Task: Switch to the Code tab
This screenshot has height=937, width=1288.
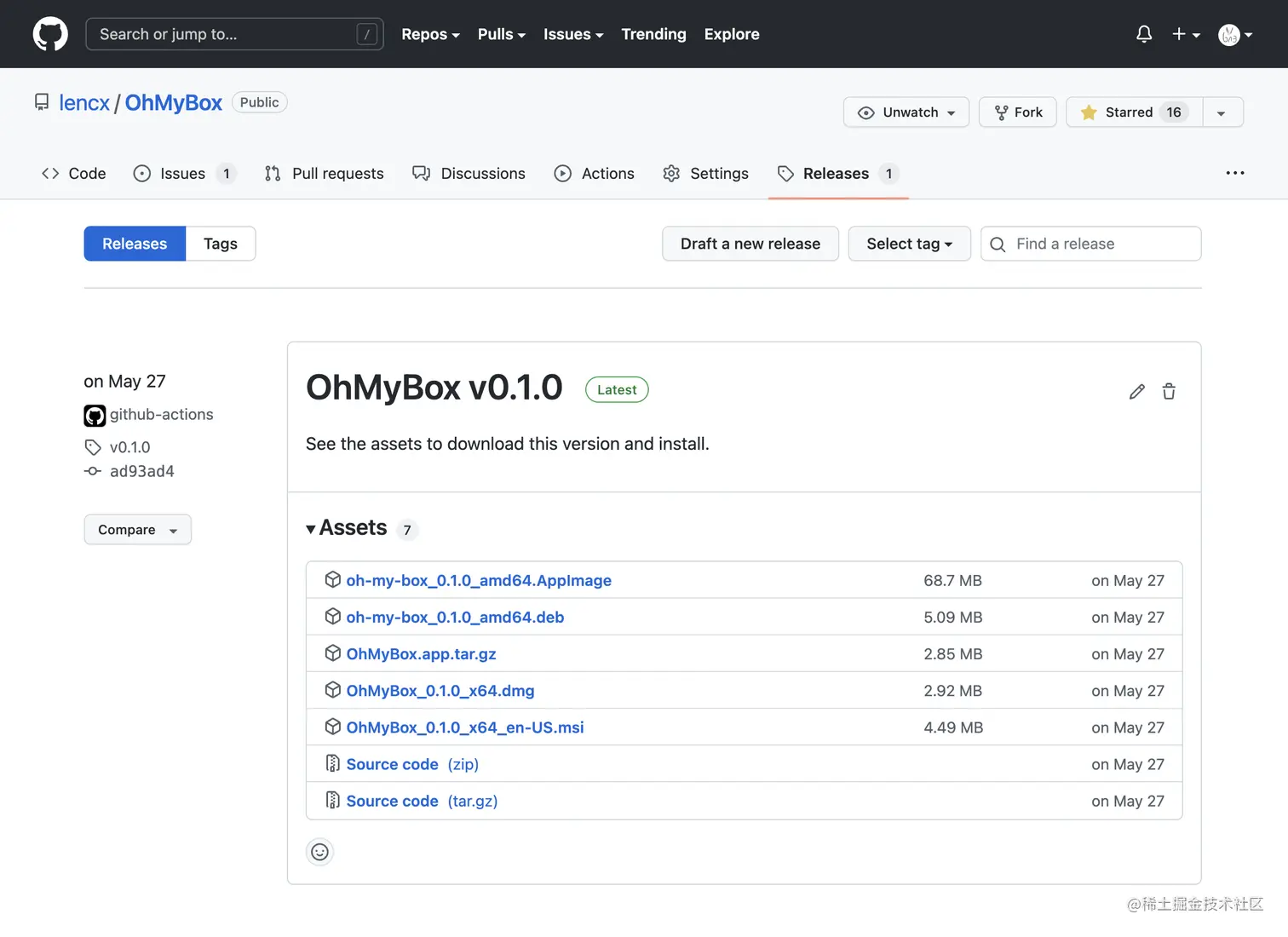Action: tap(74, 174)
